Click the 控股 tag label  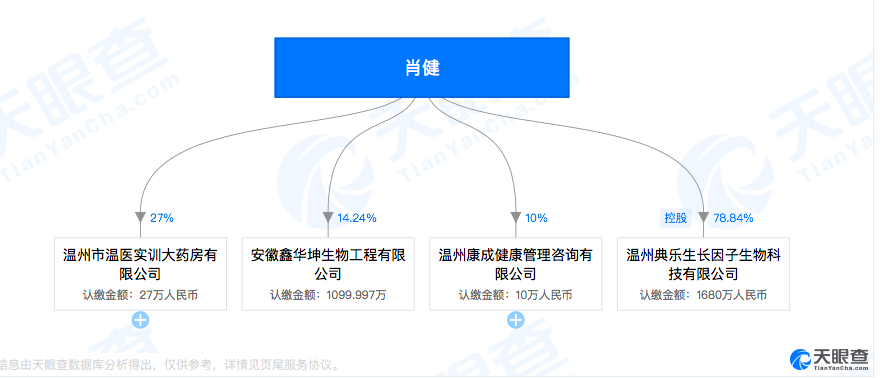coord(676,218)
